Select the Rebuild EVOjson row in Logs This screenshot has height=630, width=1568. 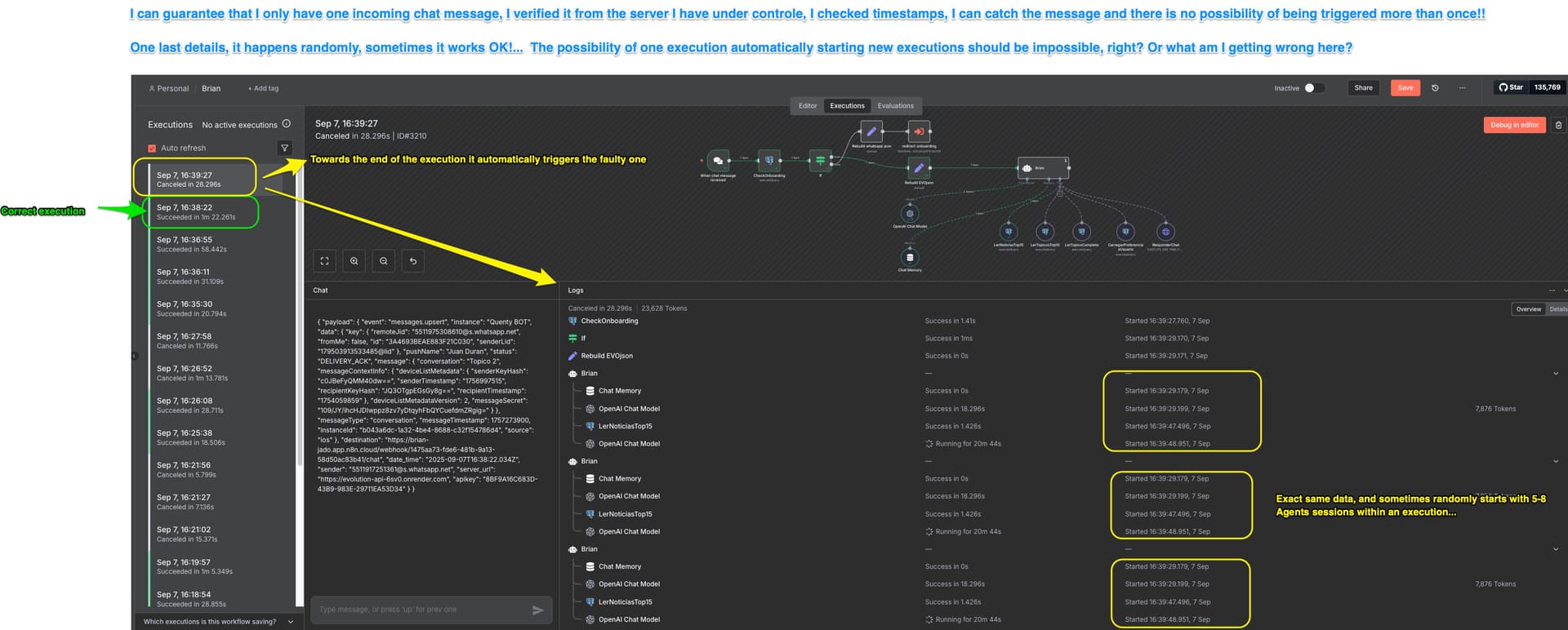(1062, 356)
